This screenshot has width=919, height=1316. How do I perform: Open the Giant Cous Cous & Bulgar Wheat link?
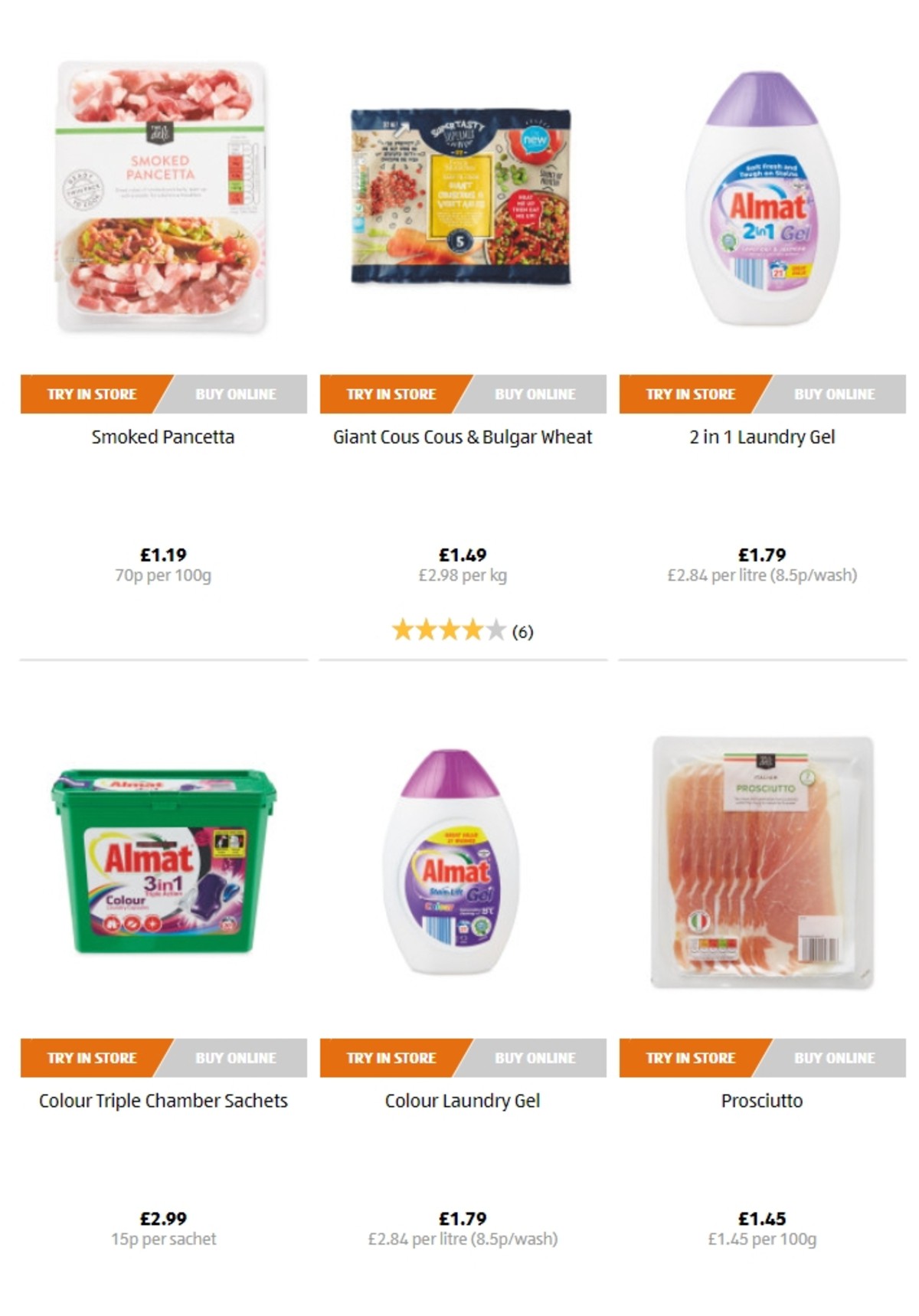[x=463, y=437]
